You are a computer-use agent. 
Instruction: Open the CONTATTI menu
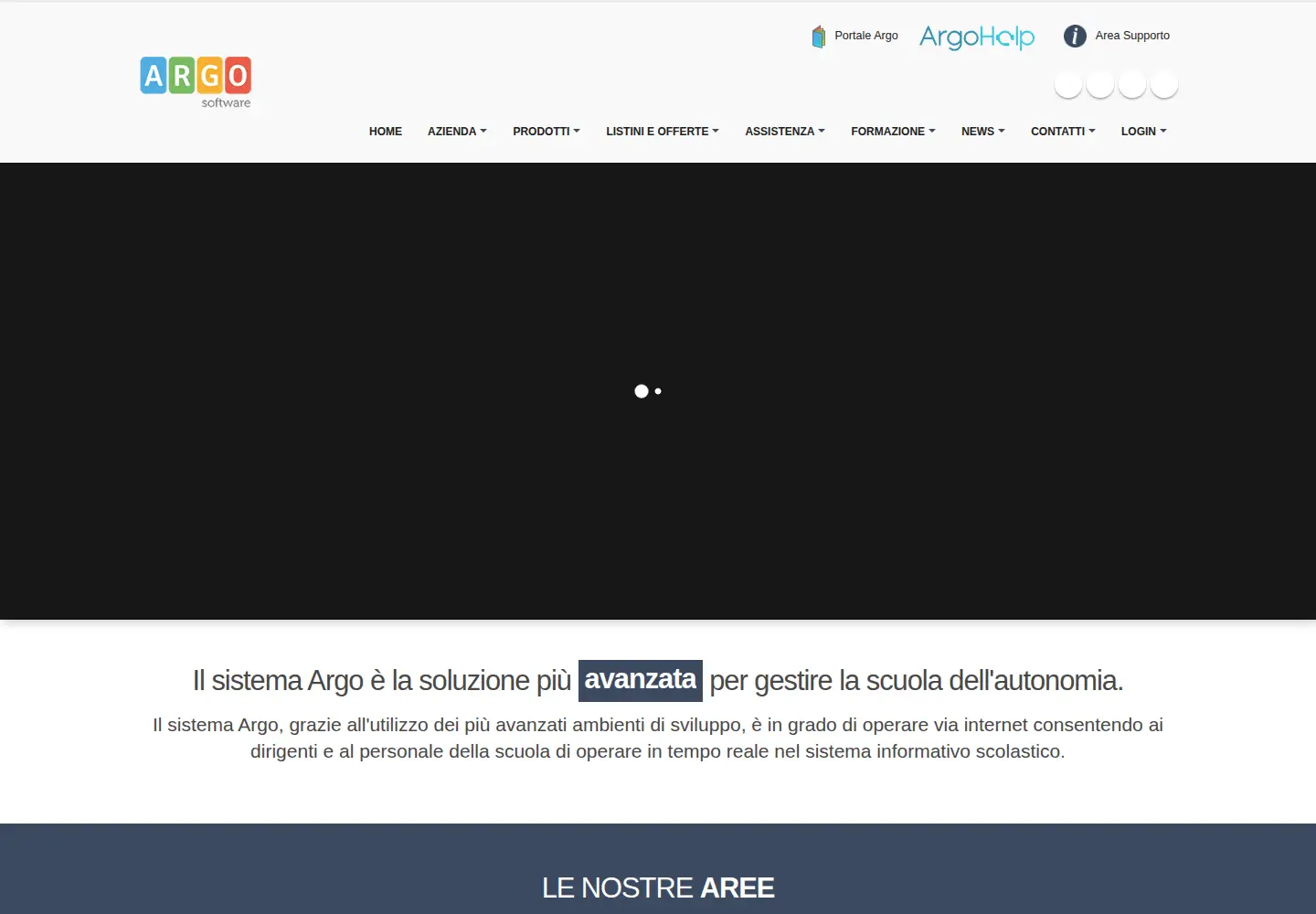point(1063,132)
